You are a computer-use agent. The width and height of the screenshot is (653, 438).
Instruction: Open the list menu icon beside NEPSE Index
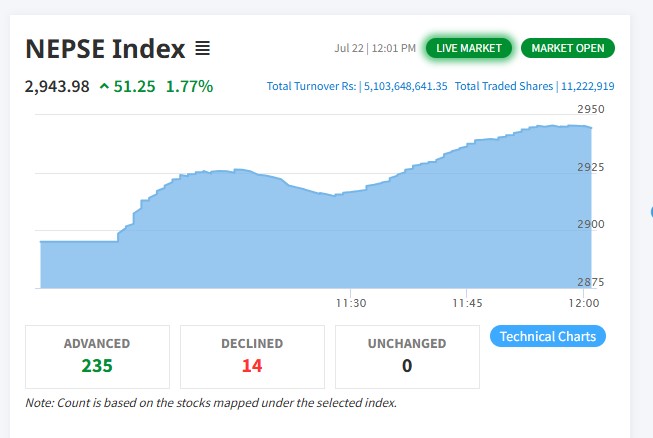click(202, 48)
